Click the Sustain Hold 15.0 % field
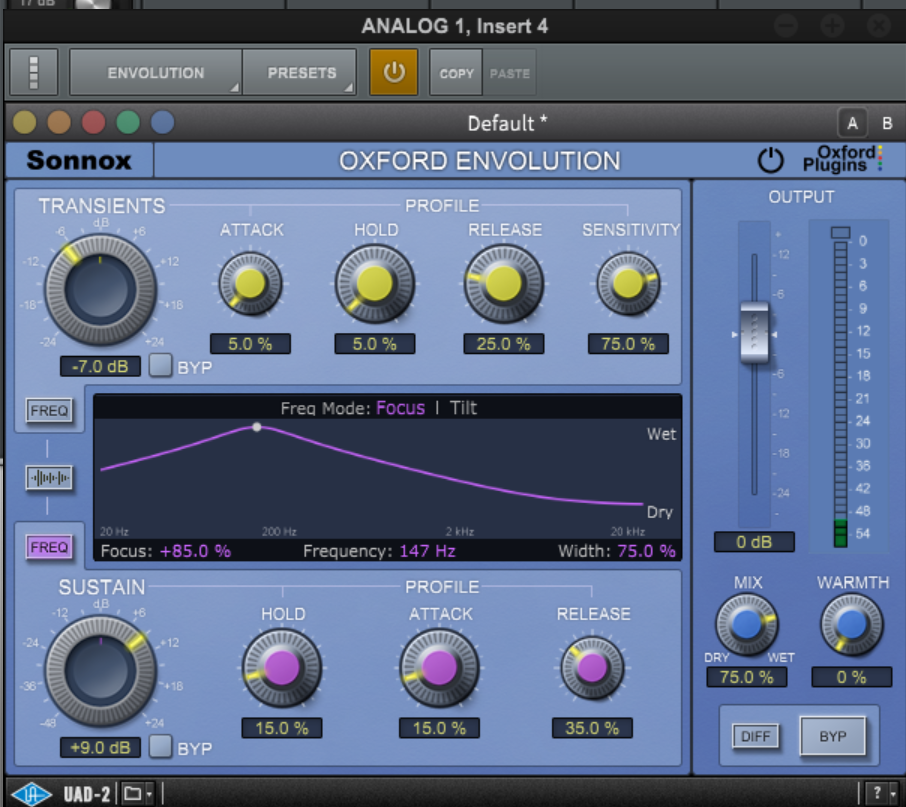 pos(282,728)
